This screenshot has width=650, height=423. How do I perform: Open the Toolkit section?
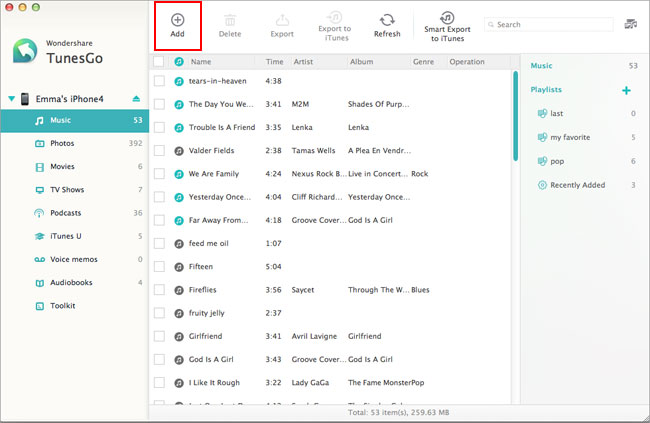(75, 306)
